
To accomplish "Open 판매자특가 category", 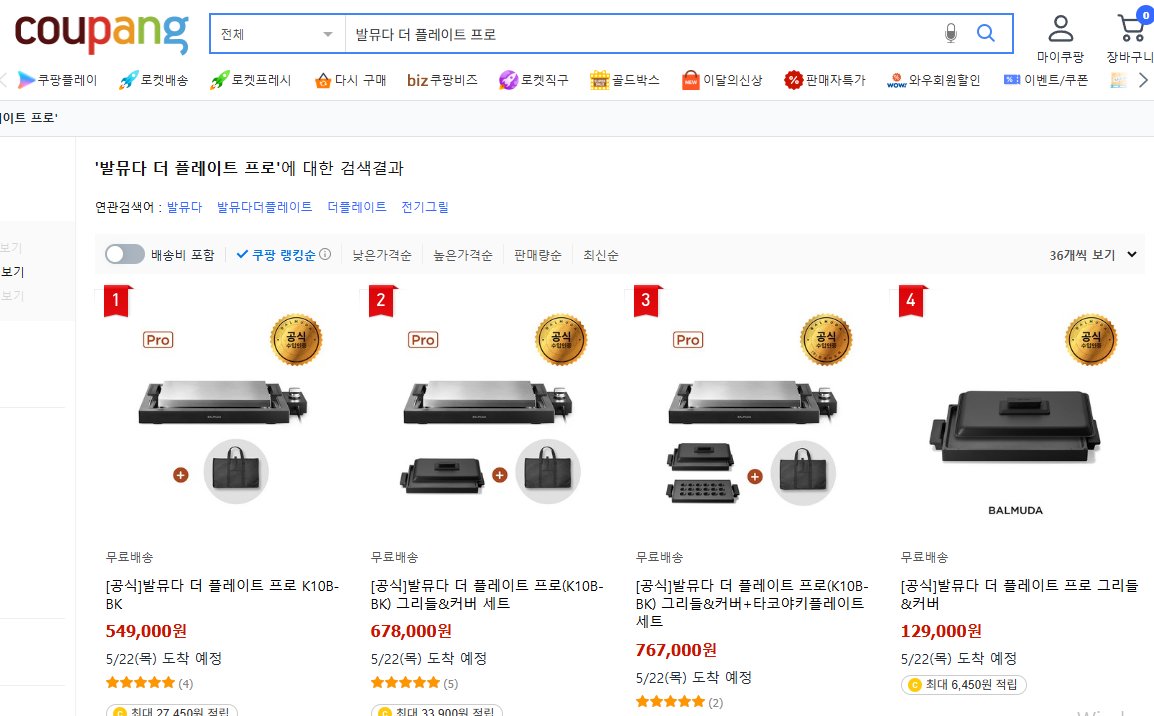I will [825, 79].
